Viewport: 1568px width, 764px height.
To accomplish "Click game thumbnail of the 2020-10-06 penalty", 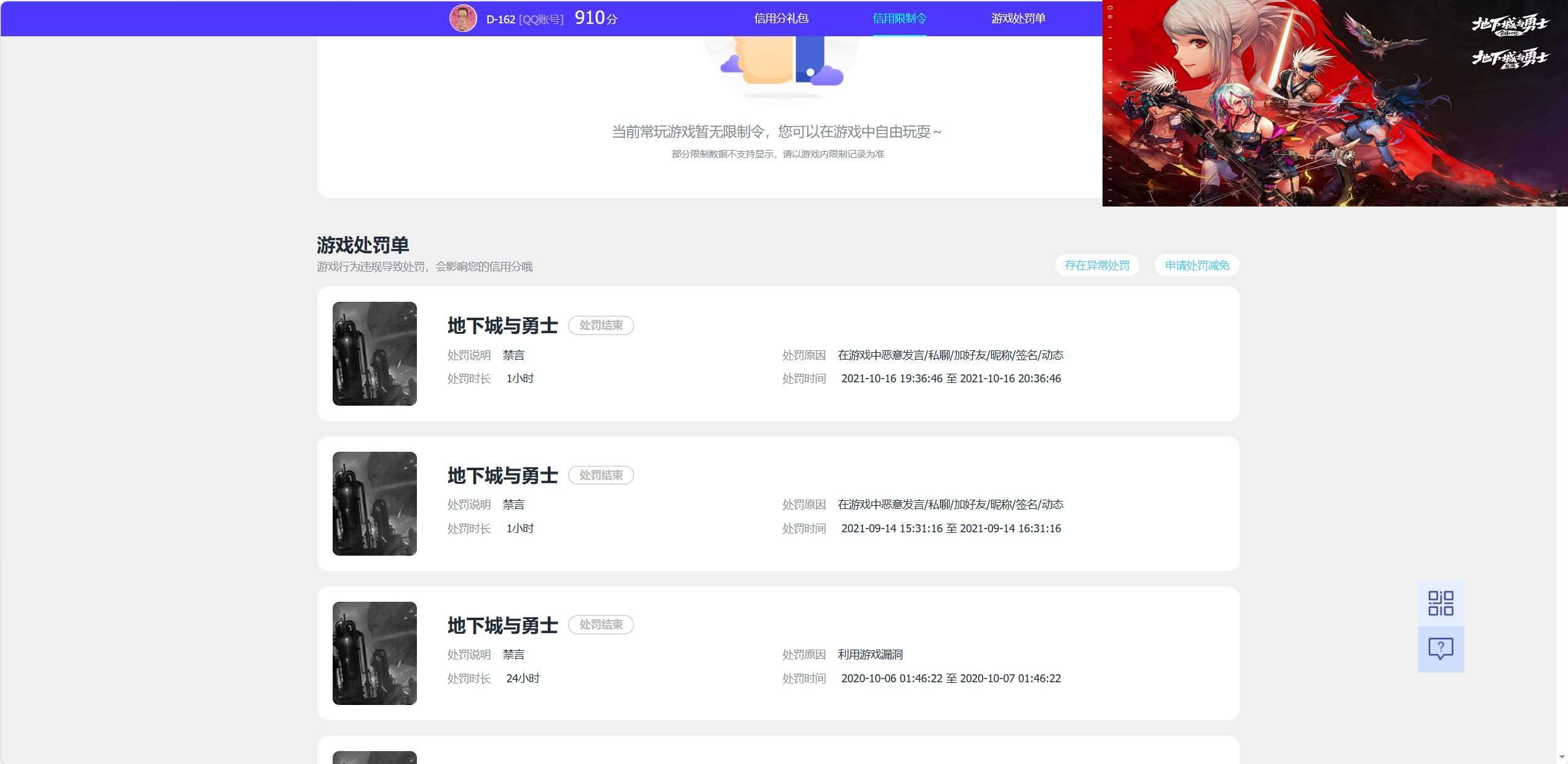I will click(x=374, y=653).
